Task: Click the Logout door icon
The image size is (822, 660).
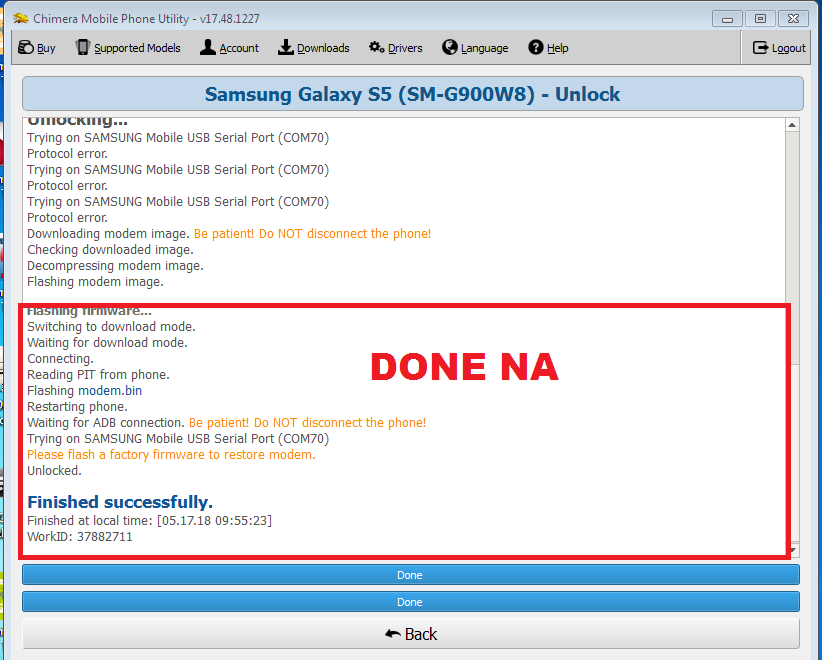Action: pyautogui.click(x=760, y=48)
